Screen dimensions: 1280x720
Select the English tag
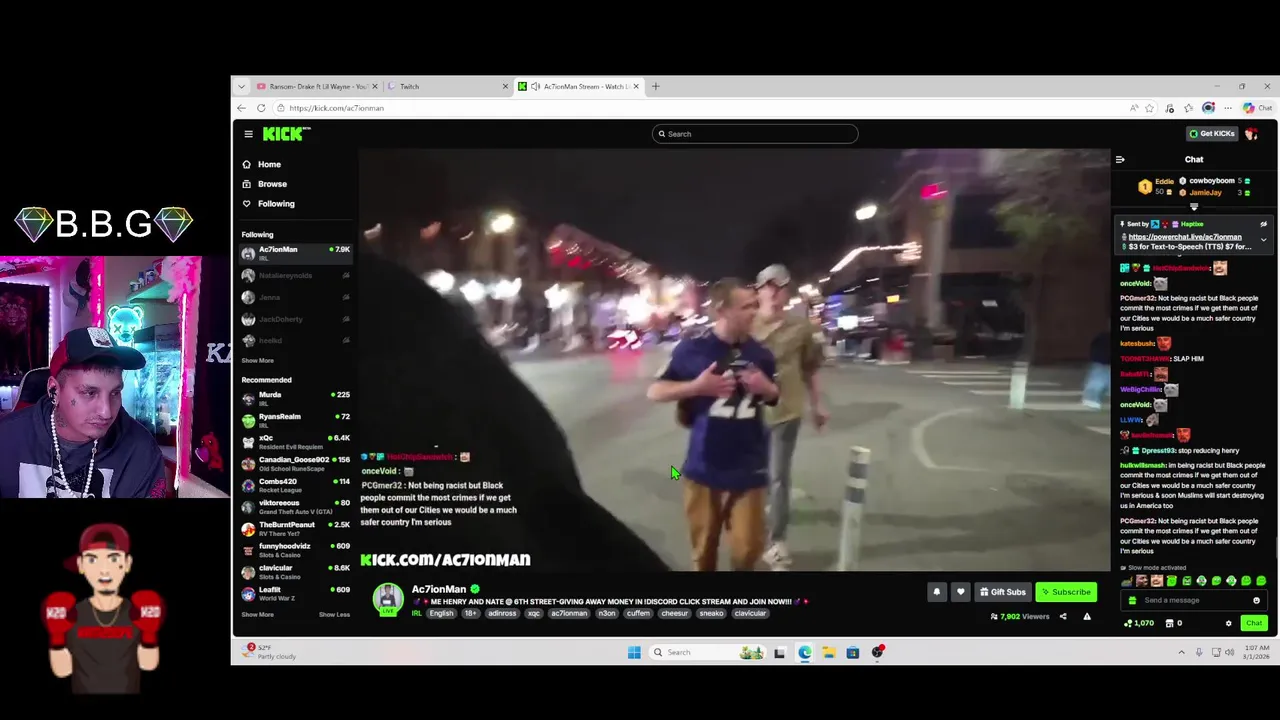[441, 614]
